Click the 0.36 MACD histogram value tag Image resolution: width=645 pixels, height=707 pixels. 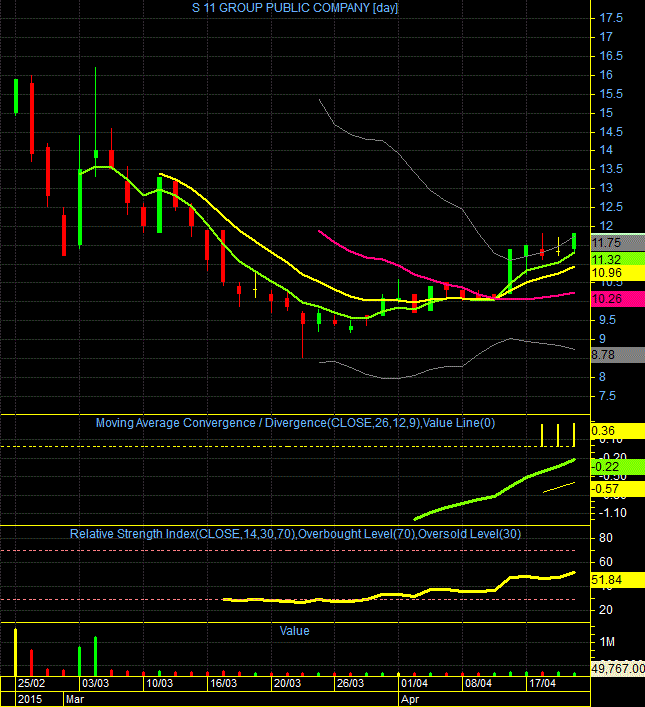pyautogui.click(x=618, y=431)
